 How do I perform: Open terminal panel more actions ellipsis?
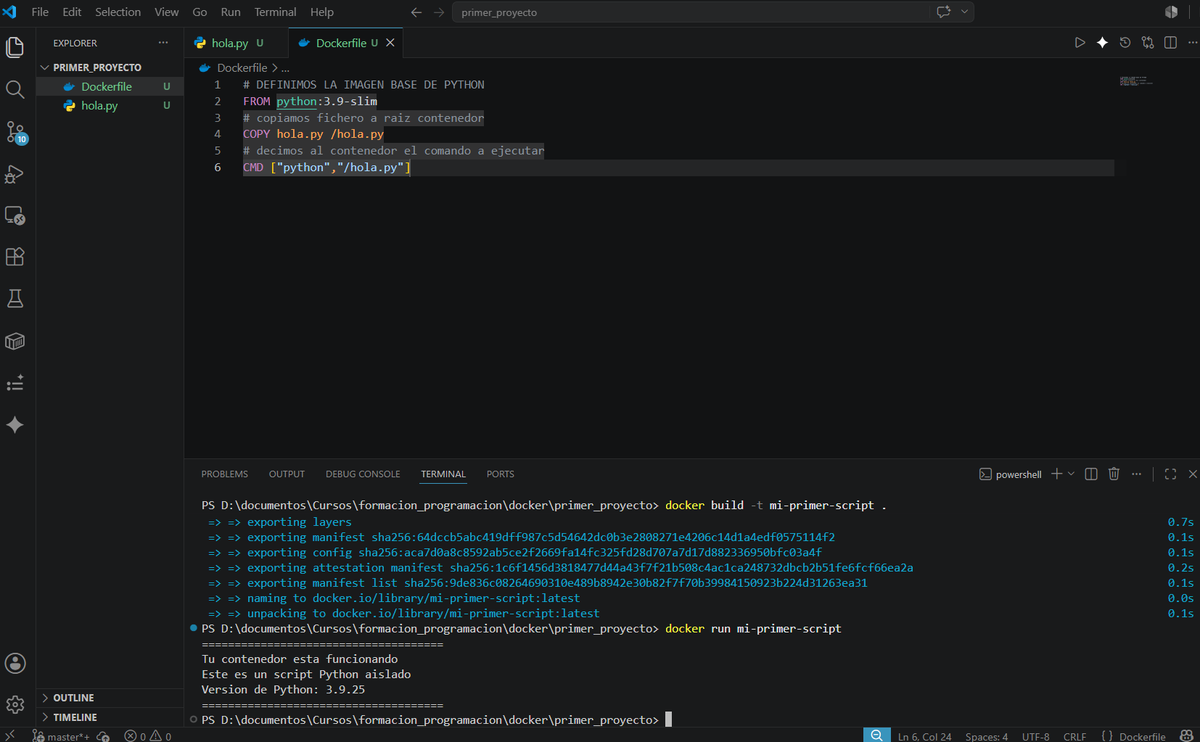click(1136, 474)
